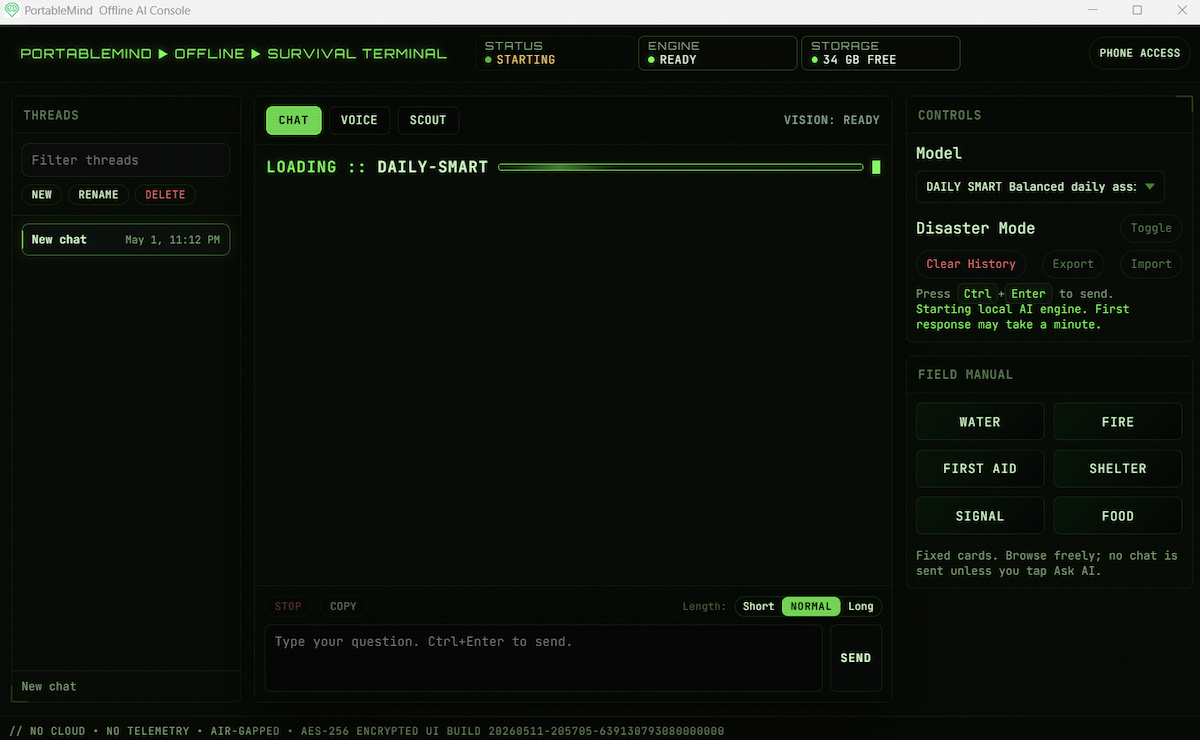Click the 'New chat' label below thread list
Image resolution: width=1200 pixels, height=740 pixels.
(49, 686)
